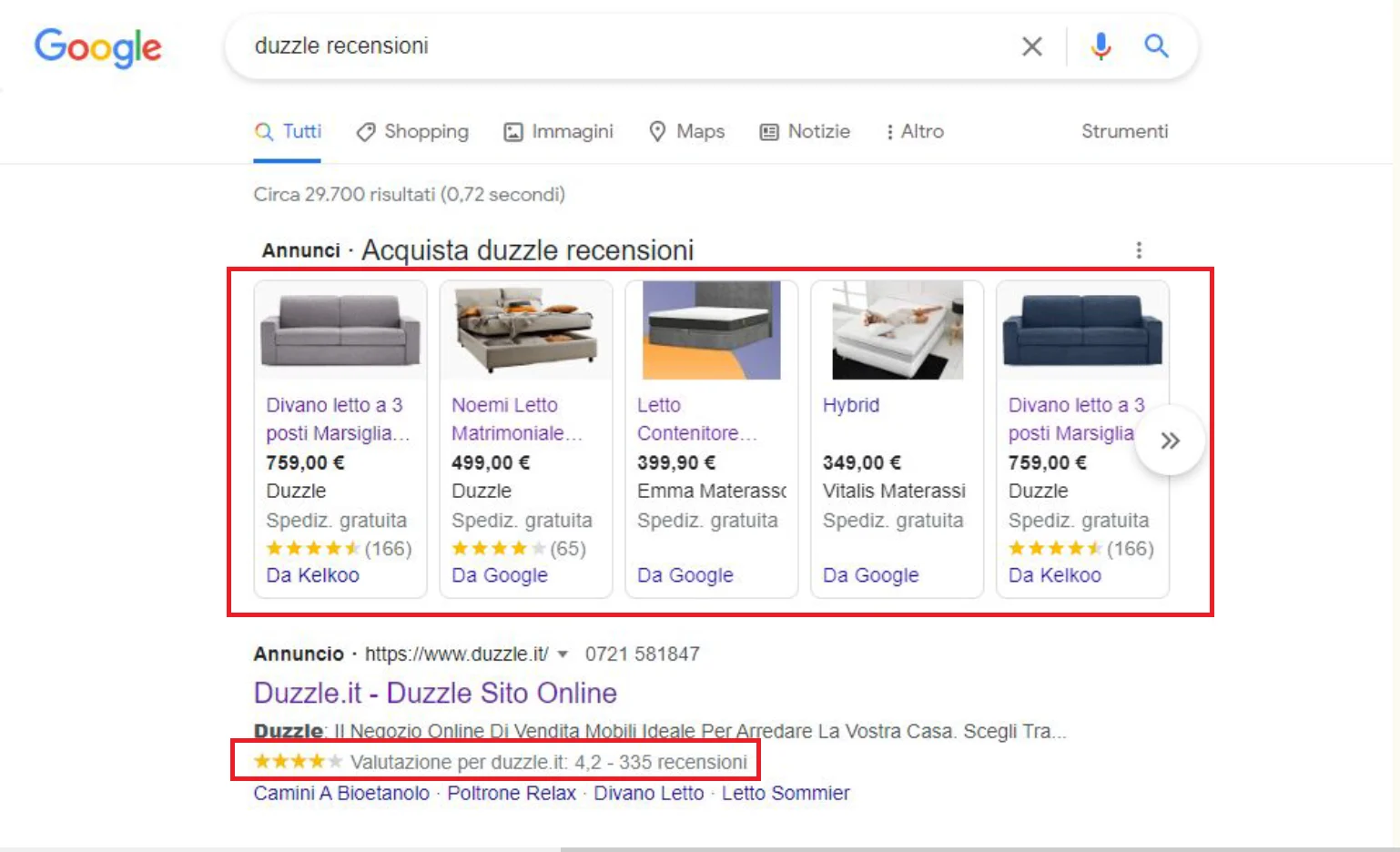1400x852 pixels.
Task: Go to the Maps tab
Action: (687, 132)
